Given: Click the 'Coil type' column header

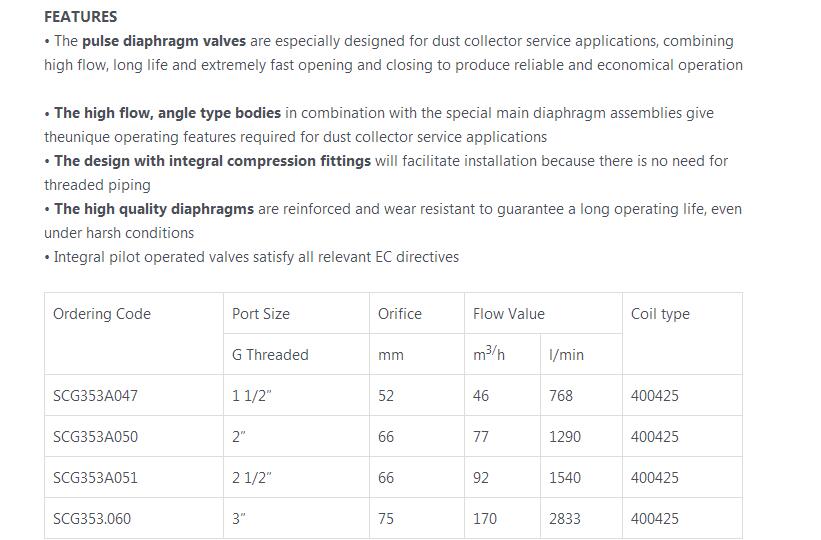Looking at the screenshot, I should pos(660,314).
